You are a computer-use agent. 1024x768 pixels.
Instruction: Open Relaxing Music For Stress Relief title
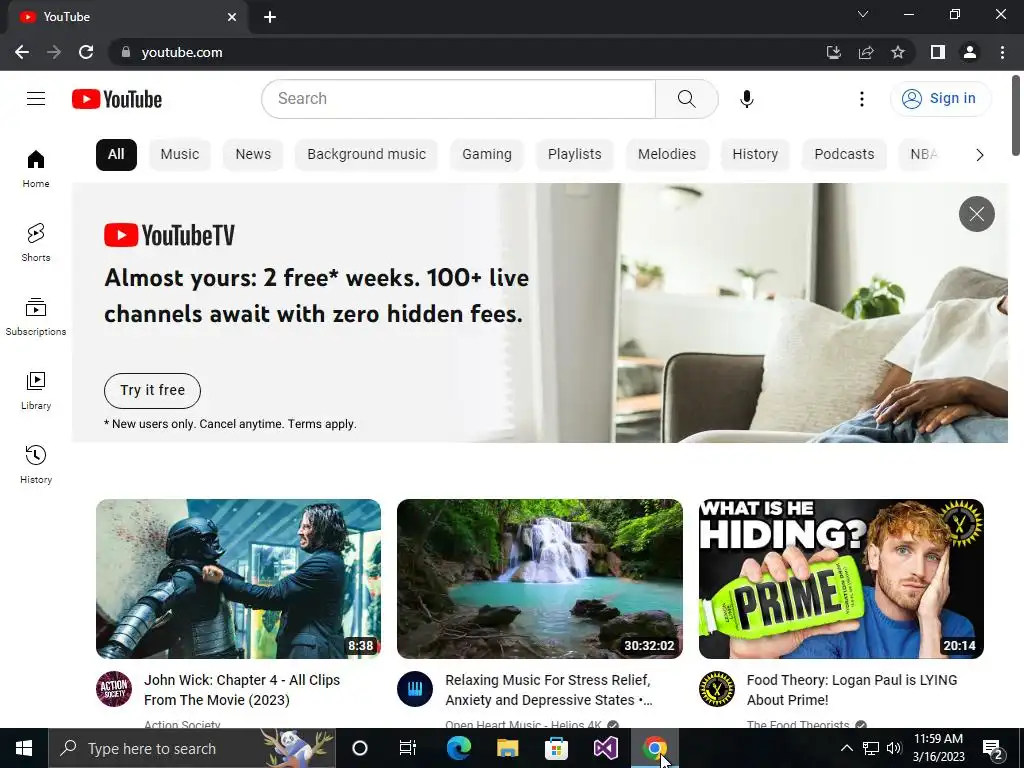(x=549, y=690)
